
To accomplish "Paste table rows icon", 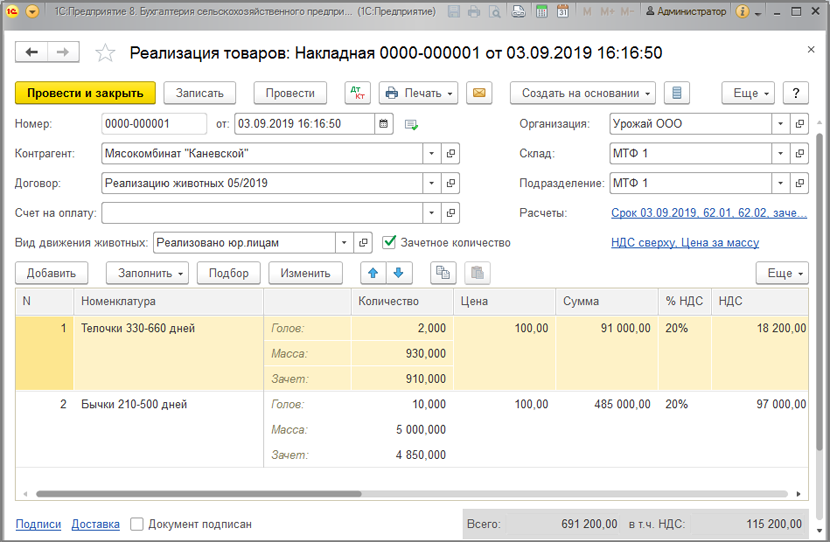I will click(x=477, y=273).
